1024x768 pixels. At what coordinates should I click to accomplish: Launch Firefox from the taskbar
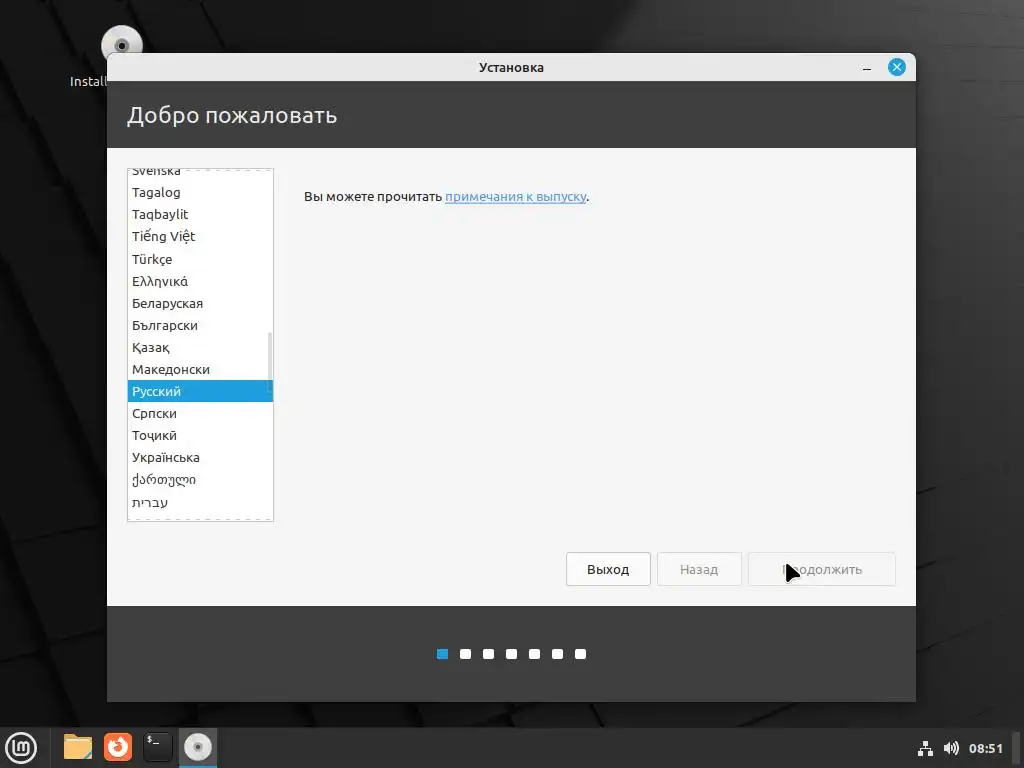point(118,747)
